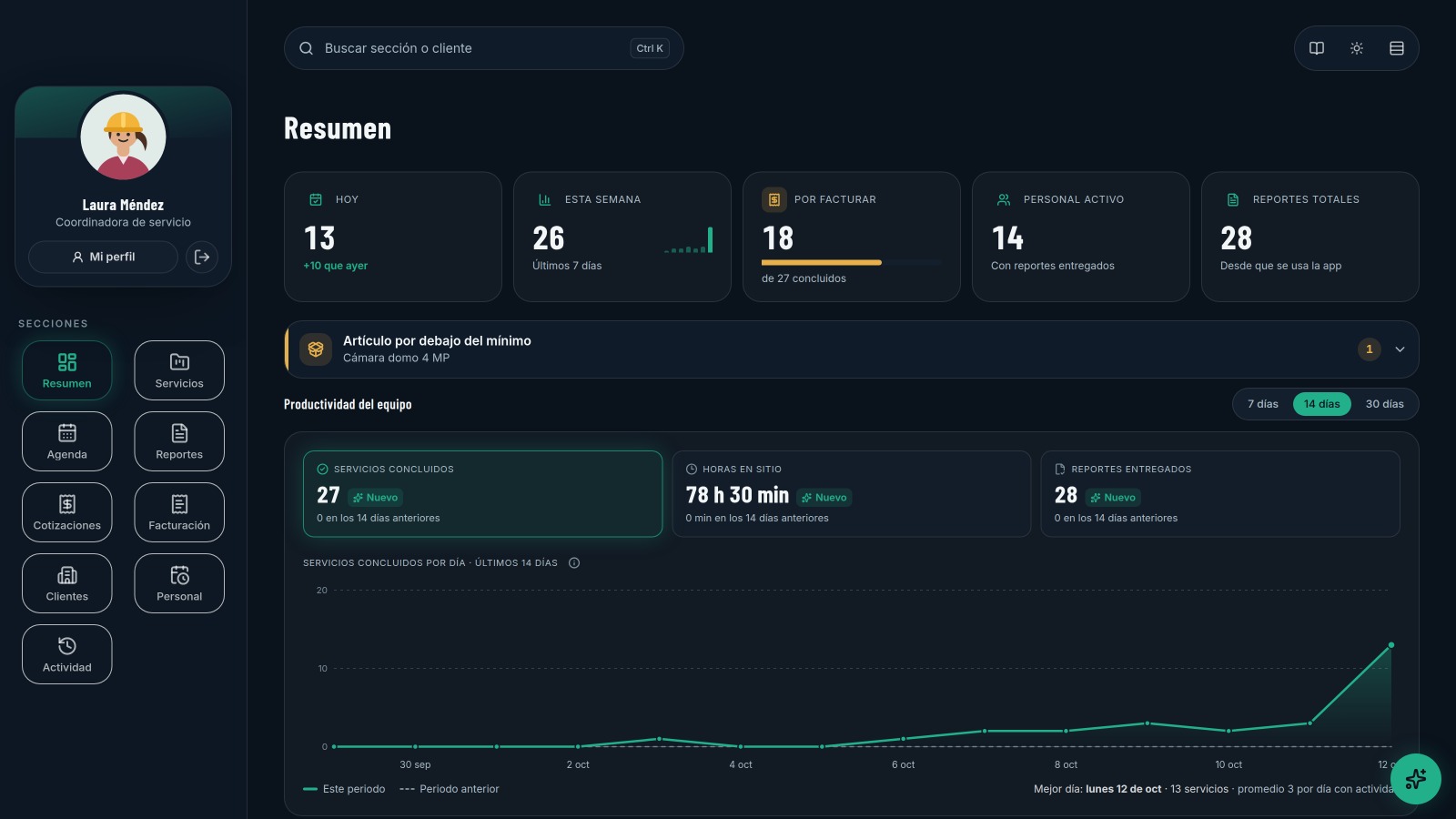Image resolution: width=1456 pixels, height=819 pixels.
Task: Select the 14 días range
Action: tap(1322, 404)
